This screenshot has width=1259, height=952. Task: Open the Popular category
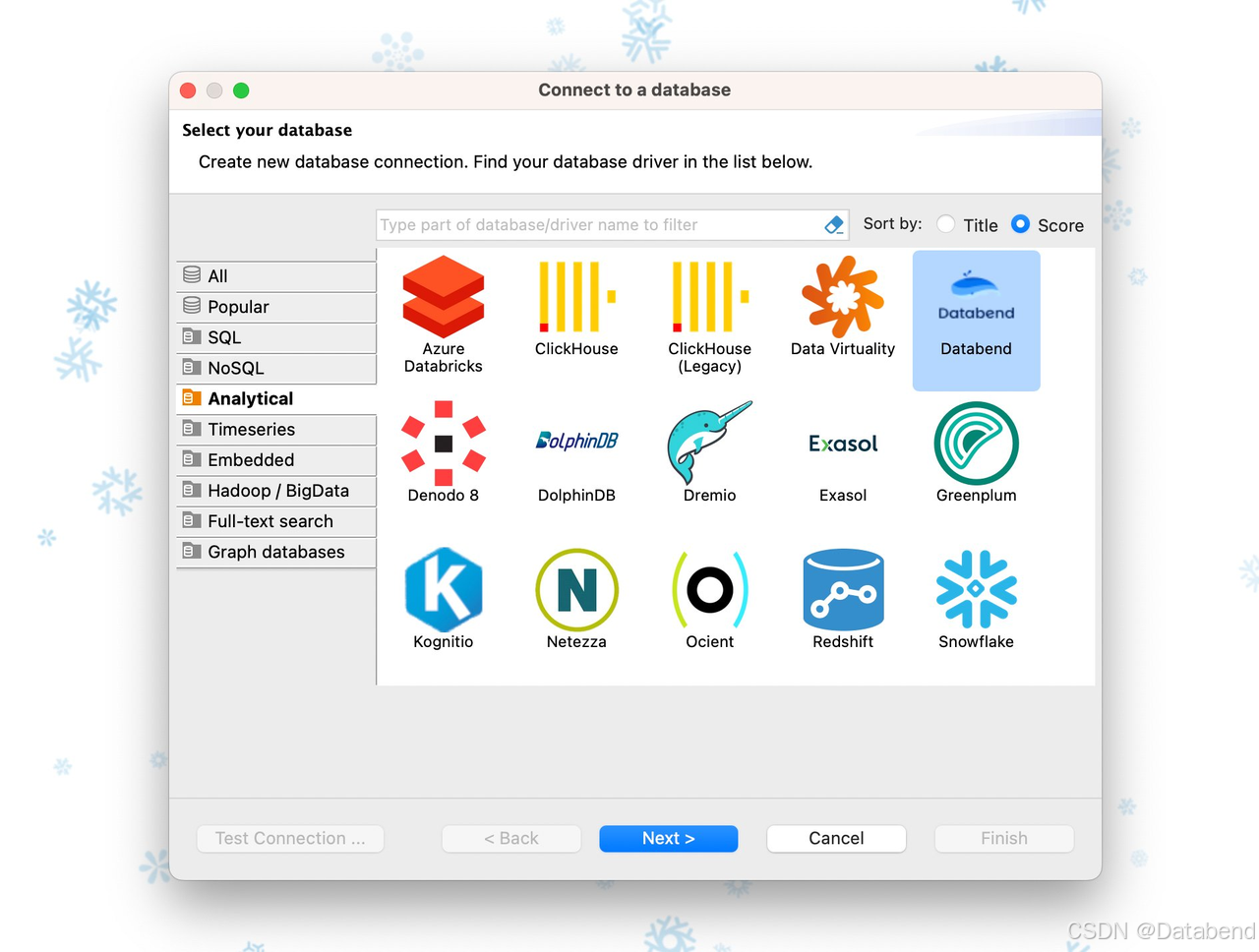[x=276, y=307]
